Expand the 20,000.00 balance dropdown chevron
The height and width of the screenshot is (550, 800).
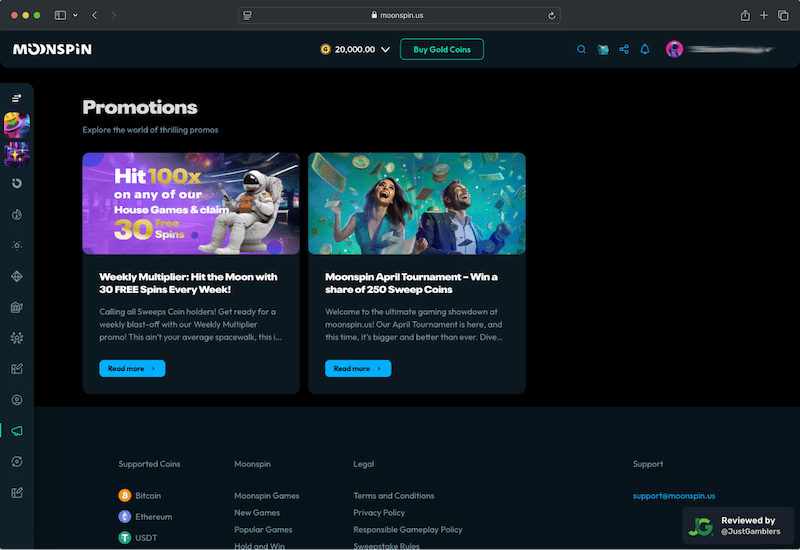(385, 50)
